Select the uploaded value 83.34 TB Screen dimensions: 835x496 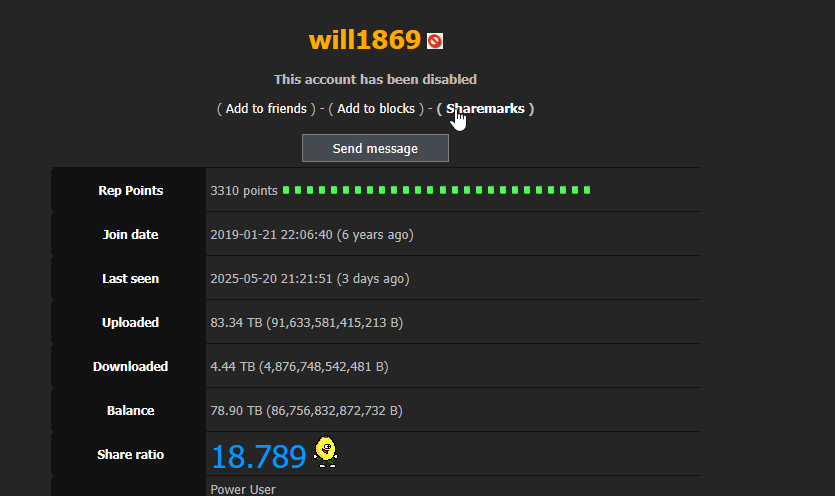click(236, 323)
